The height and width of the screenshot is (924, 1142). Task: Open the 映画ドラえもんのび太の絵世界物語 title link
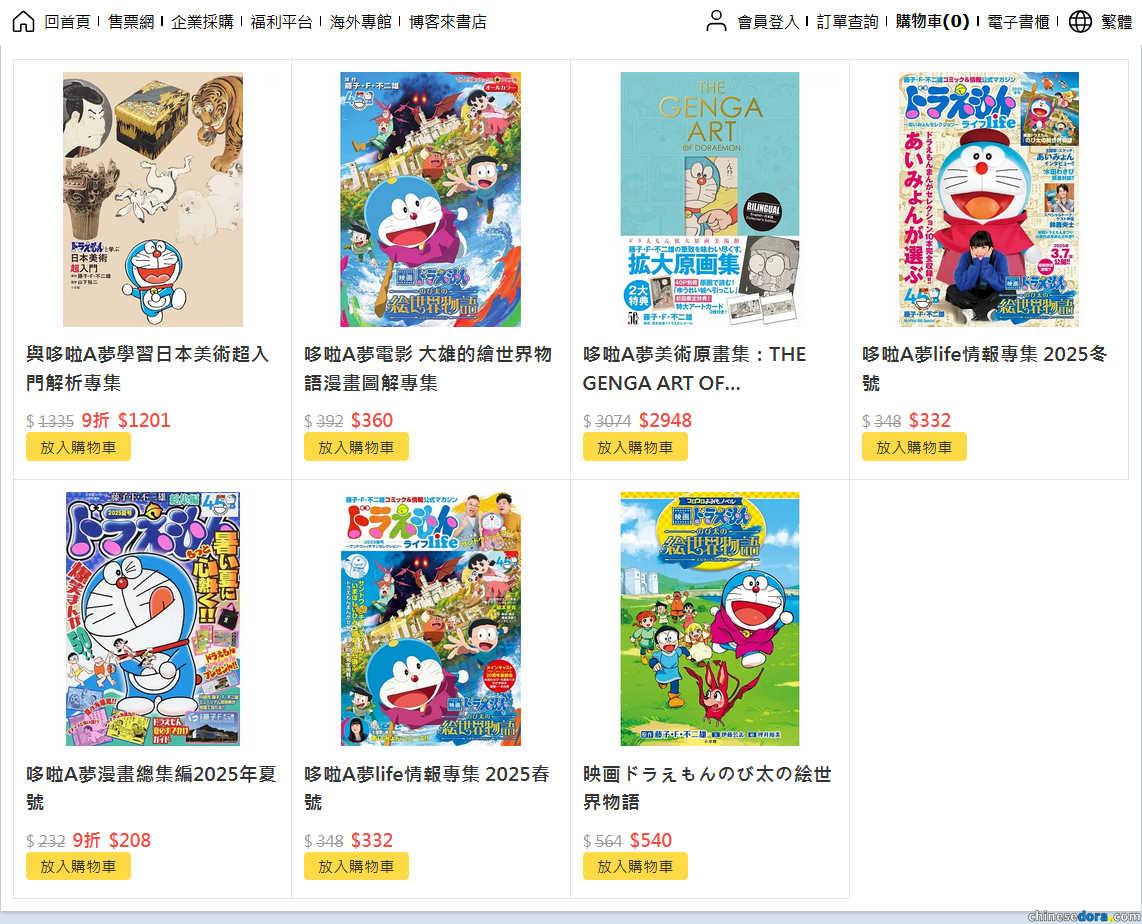pos(707,788)
